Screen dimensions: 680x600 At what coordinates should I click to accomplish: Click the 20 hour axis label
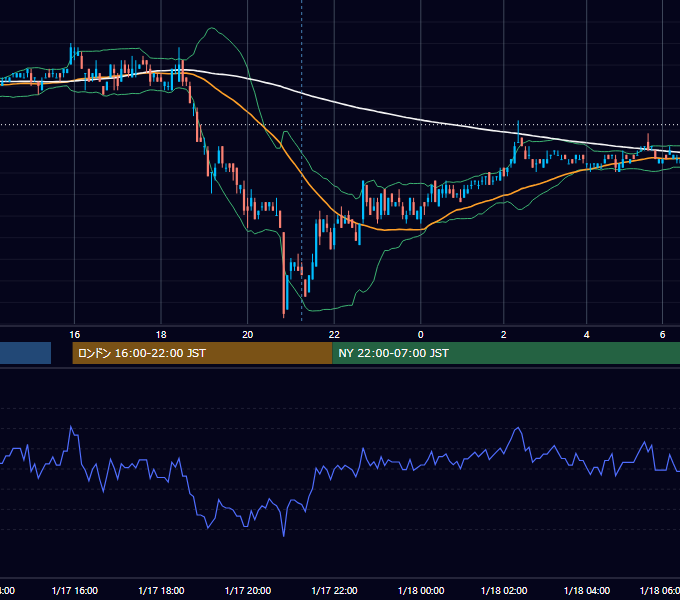coord(247,335)
